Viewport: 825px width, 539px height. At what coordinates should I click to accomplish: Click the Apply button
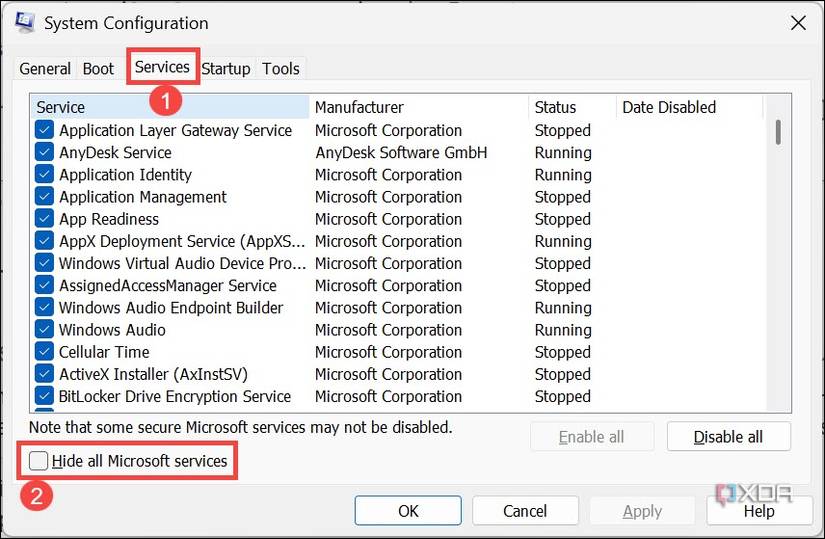(x=642, y=511)
